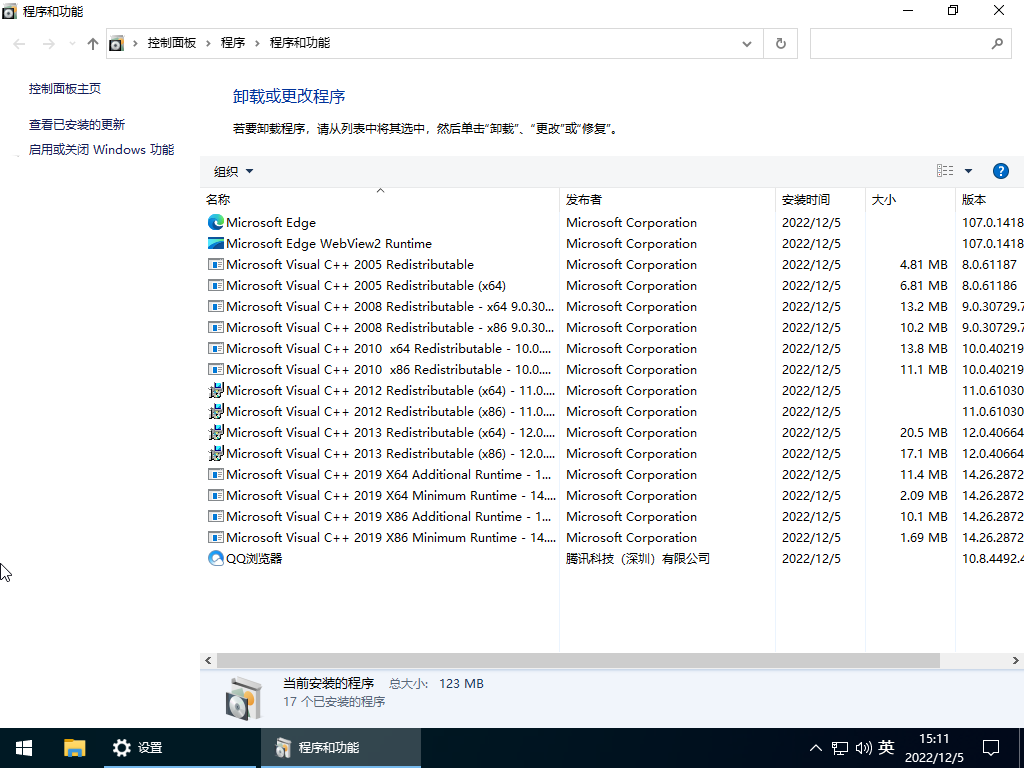Select Visual C++ 2008 Redistributable x86 row
Viewport: 1024px width, 768px height.
612,327
